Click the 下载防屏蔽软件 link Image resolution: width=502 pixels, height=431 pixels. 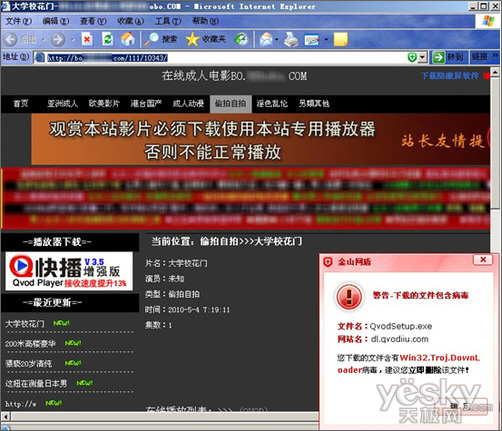click(x=450, y=76)
